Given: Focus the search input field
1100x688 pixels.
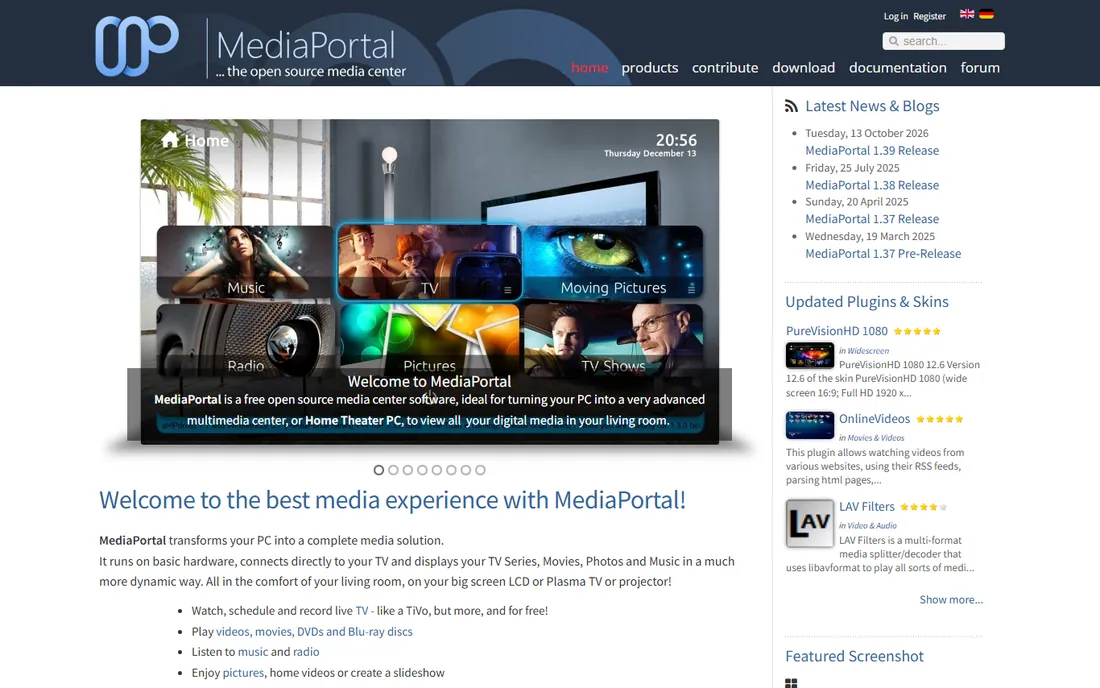Looking at the screenshot, I should click(x=944, y=41).
